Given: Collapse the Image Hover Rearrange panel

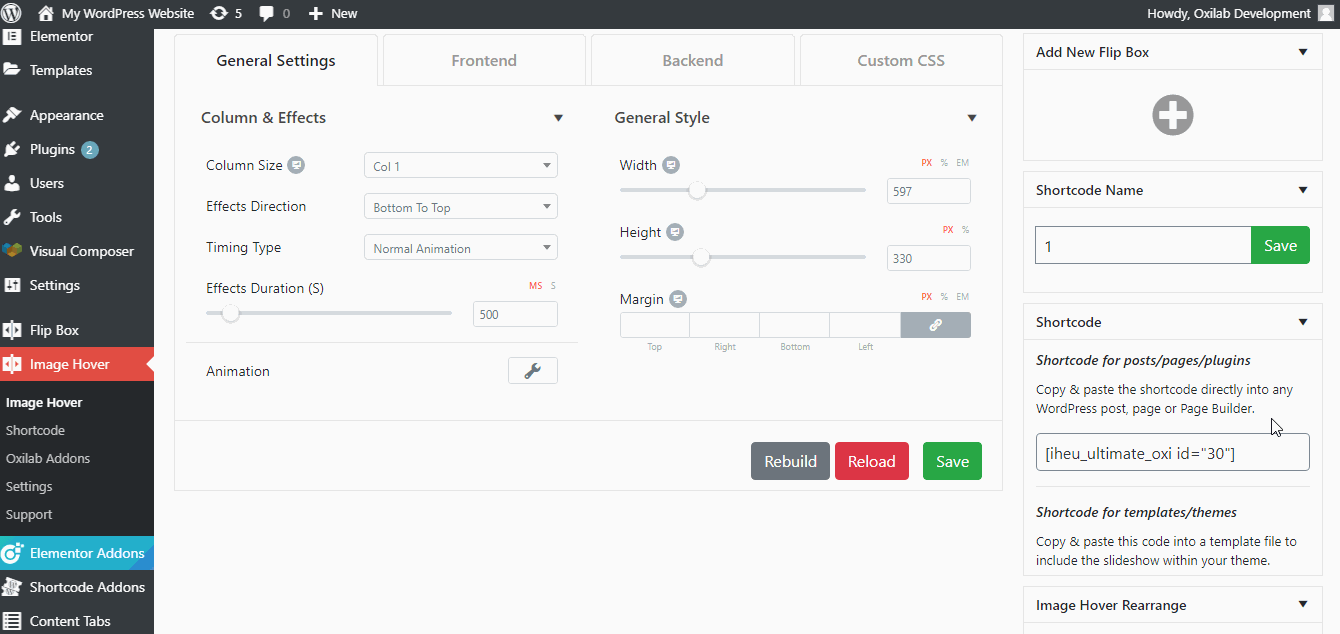Looking at the screenshot, I should tap(1303, 604).
